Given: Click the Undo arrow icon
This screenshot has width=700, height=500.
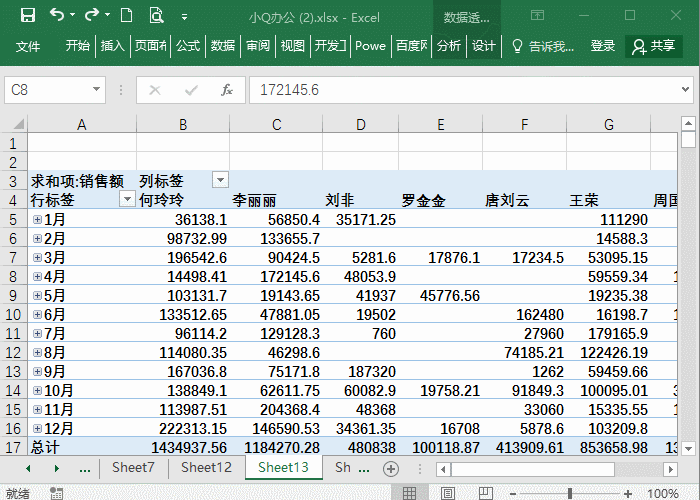Looking at the screenshot, I should pos(57,15).
